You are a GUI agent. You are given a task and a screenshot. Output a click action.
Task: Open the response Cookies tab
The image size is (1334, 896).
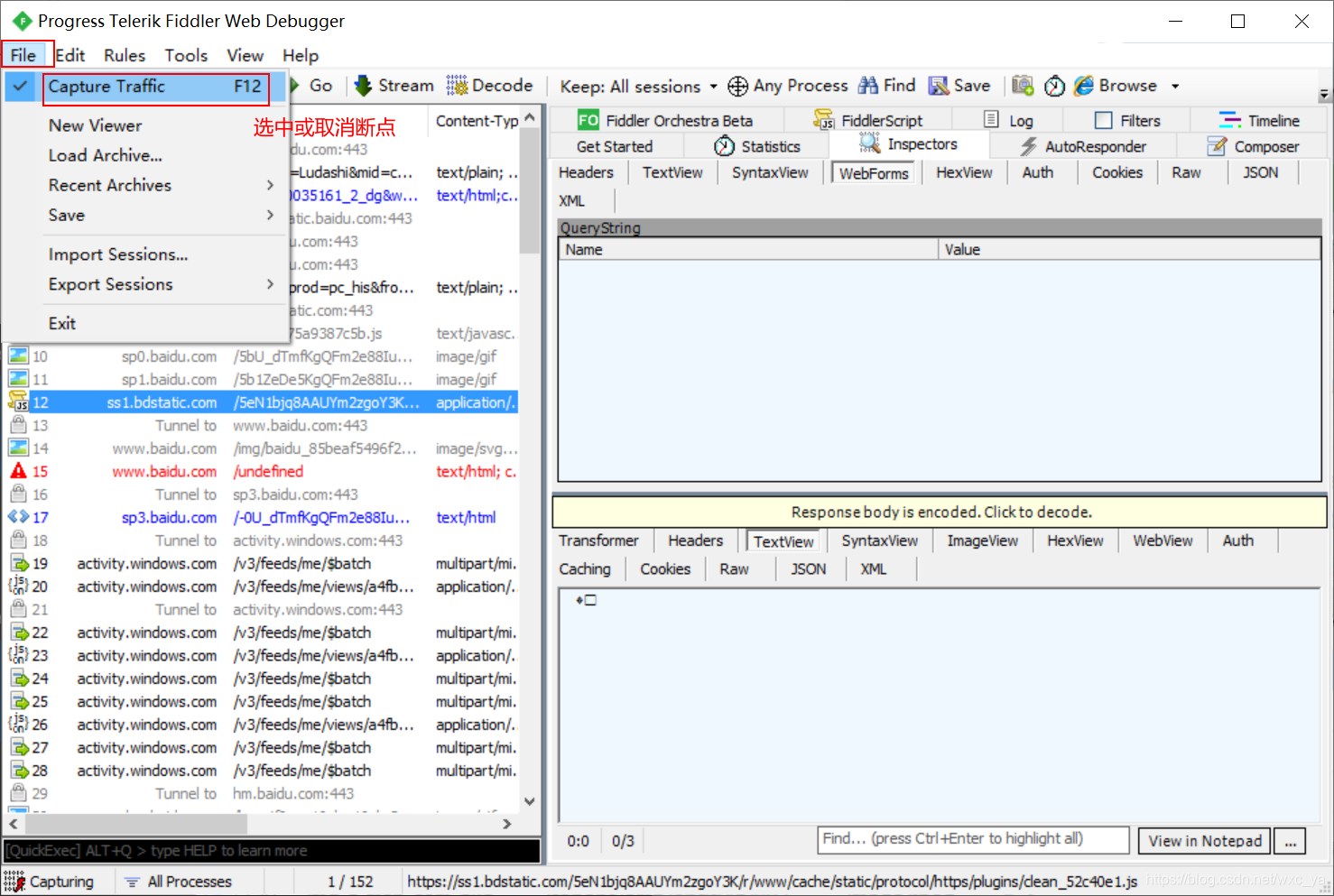point(665,569)
